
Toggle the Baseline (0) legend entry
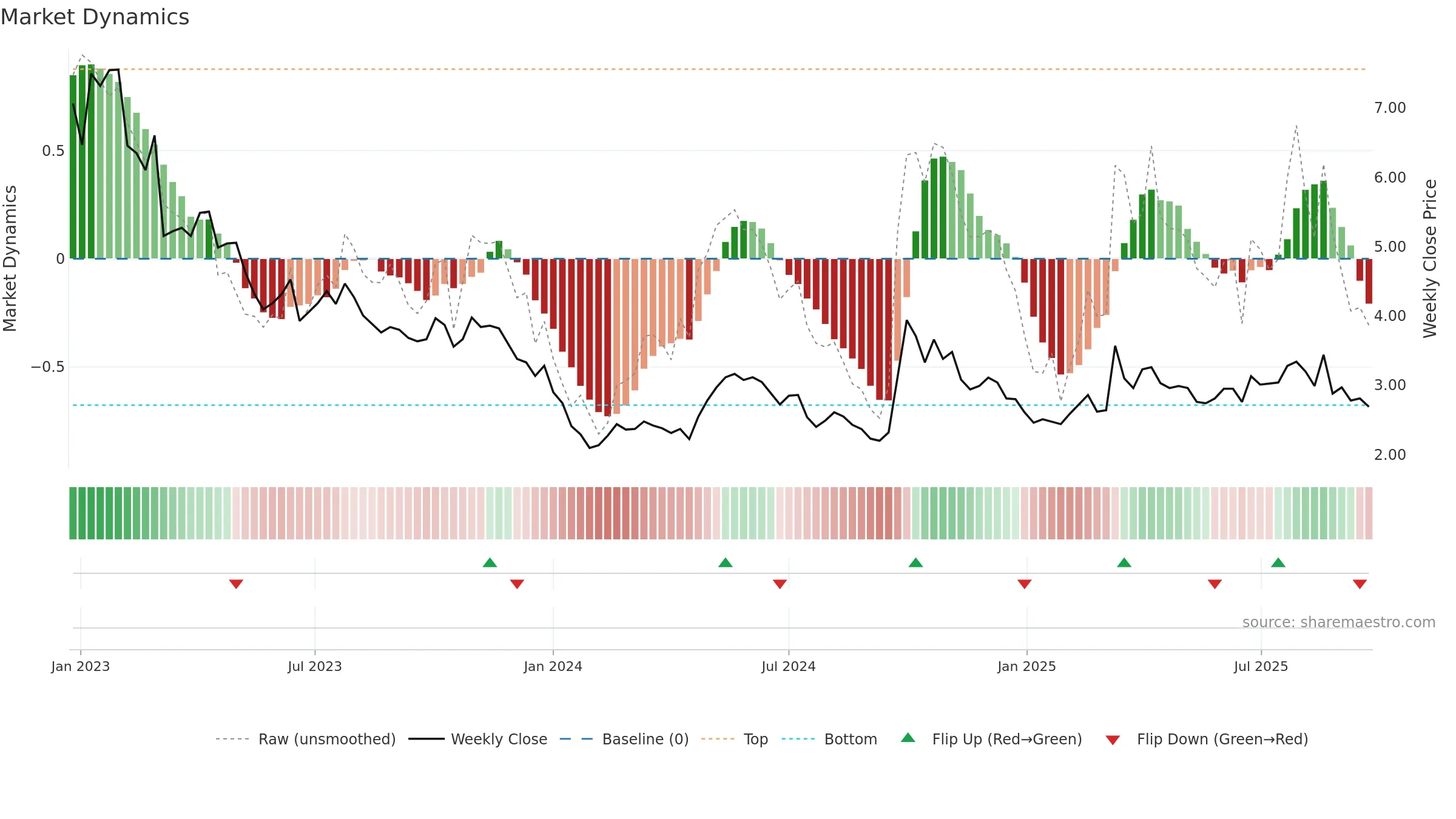[x=624, y=739]
